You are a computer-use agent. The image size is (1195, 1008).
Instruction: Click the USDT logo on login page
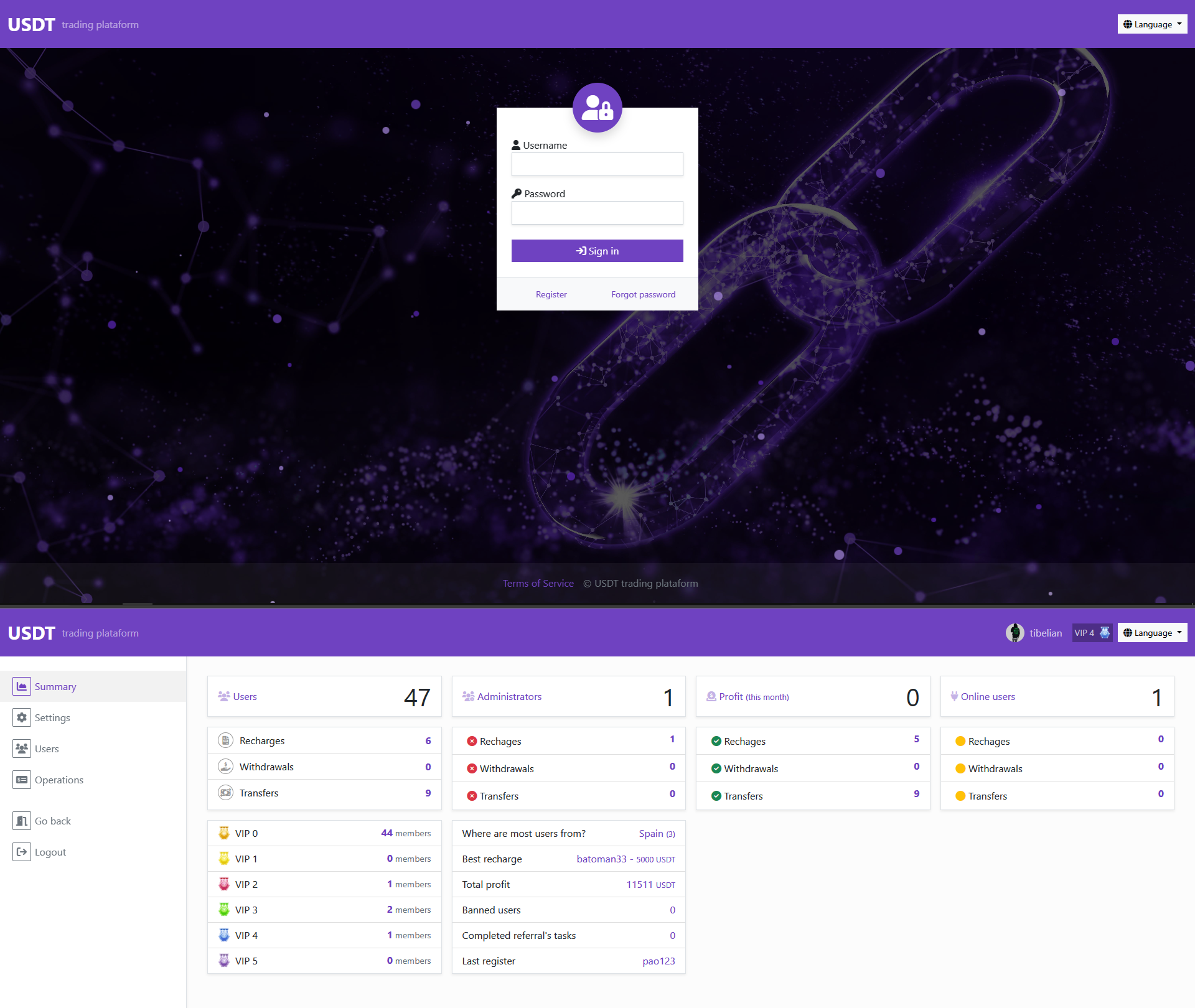[x=31, y=24]
